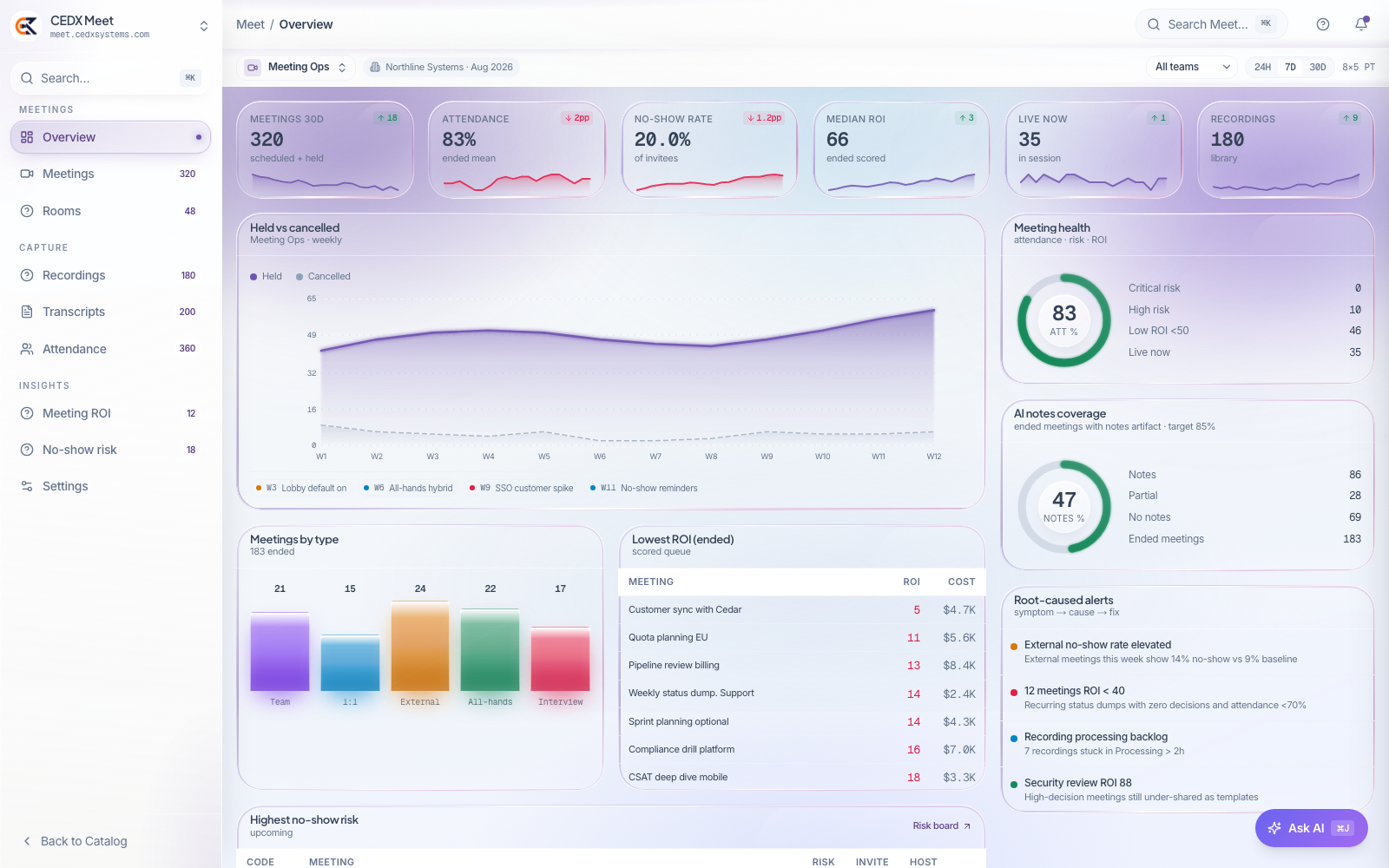Image resolution: width=1389 pixels, height=868 pixels.
Task: Click the W3 Lobby default on marker
Action: (301, 488)
